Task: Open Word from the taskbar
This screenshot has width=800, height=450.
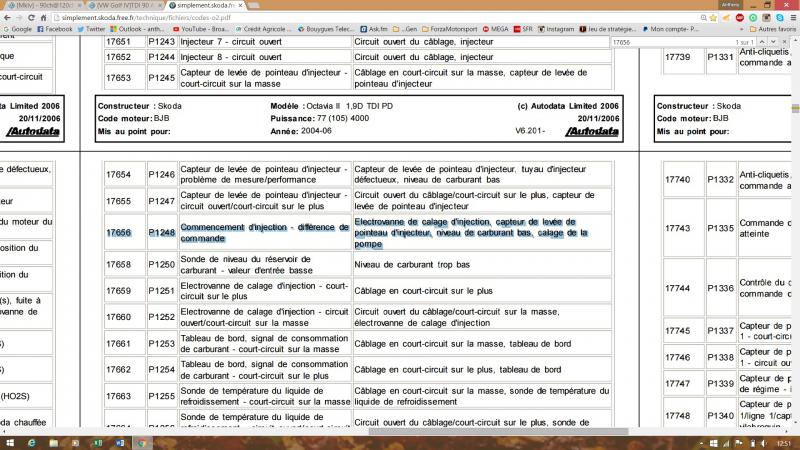Action: [x=119, y=443]
